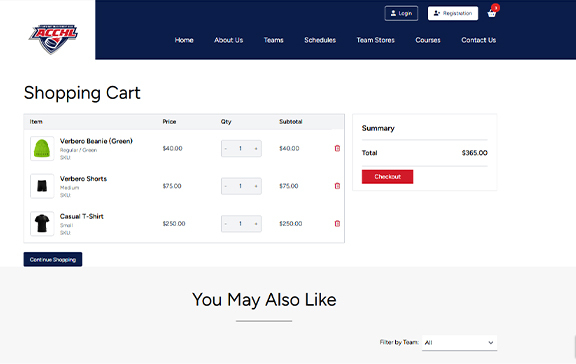Screen dimensions: 576x364
Task: Click the $365.00 total amount
Action: coord(475,153)
